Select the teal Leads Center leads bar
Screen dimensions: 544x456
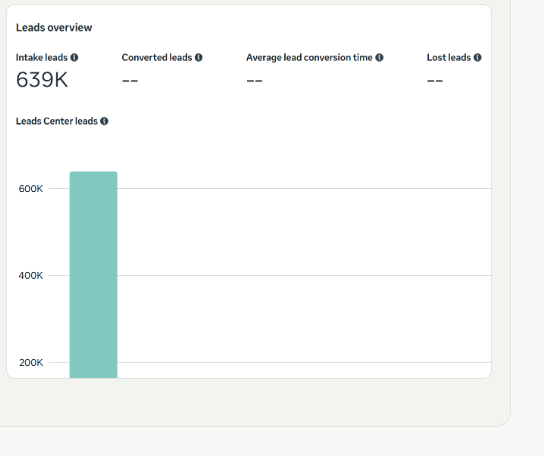[x=93, y=275]
